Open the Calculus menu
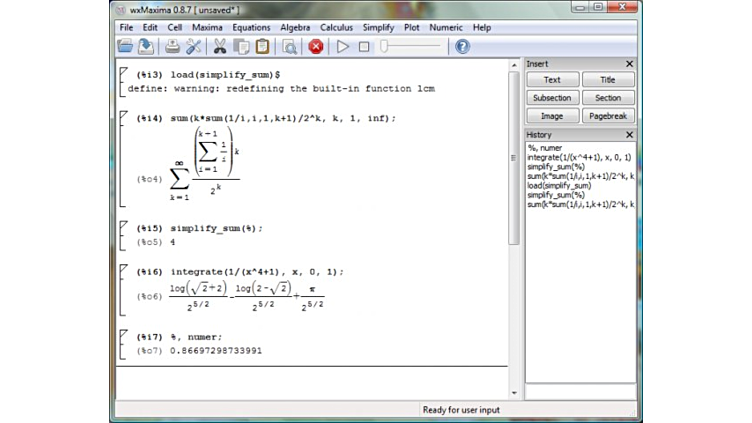Screen dimensions: 752x423 pos(336,27)
